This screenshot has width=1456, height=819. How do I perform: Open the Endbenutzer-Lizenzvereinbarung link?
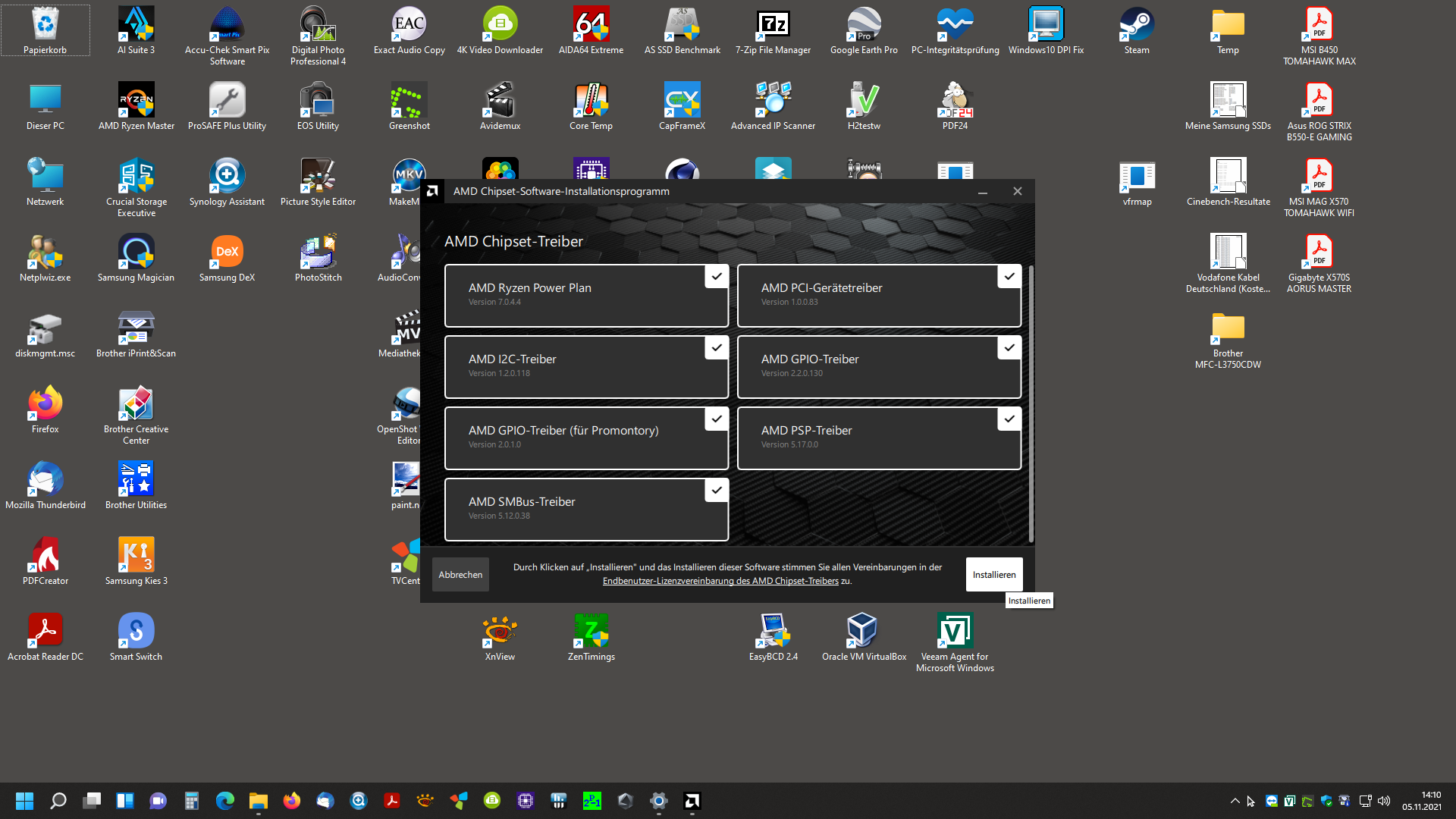(x=720, y=582)
